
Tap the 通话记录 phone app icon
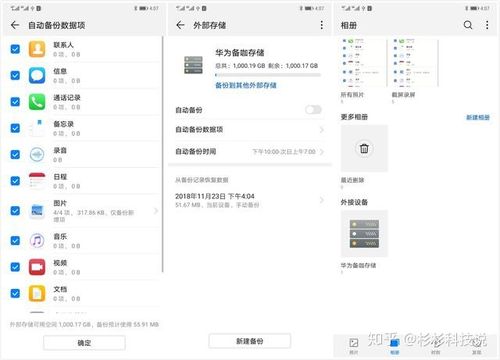click(x=37, y=102)
